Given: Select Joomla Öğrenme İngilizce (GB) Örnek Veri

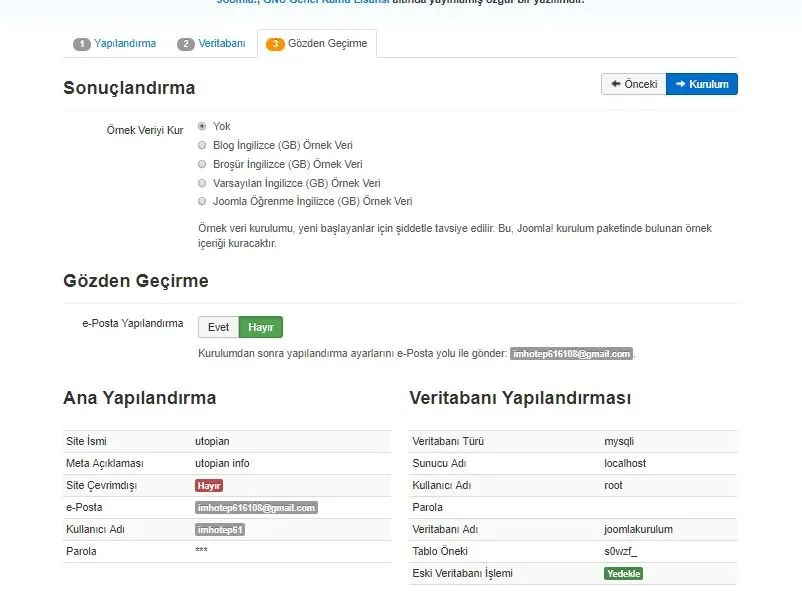Looking at the screenshot, I should click(202, 201).
